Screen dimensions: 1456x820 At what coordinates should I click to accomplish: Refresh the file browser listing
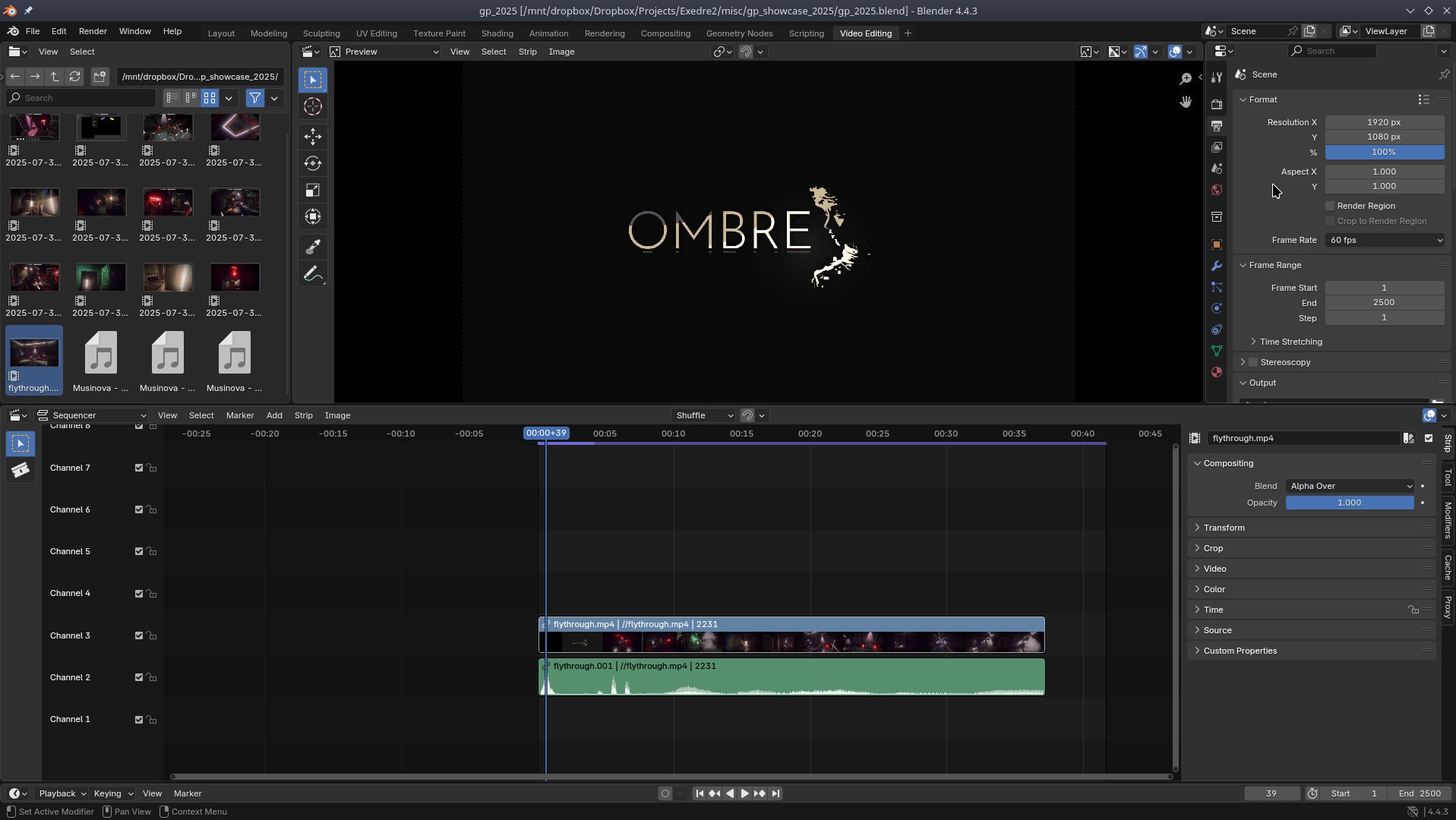point(74,77)
